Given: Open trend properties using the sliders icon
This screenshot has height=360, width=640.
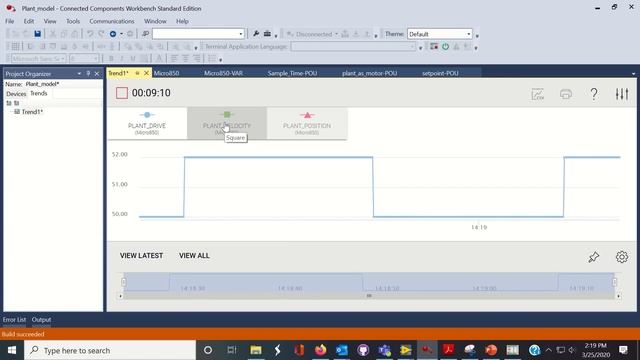Looking at the screenshot, I should (x=622, y=94).
